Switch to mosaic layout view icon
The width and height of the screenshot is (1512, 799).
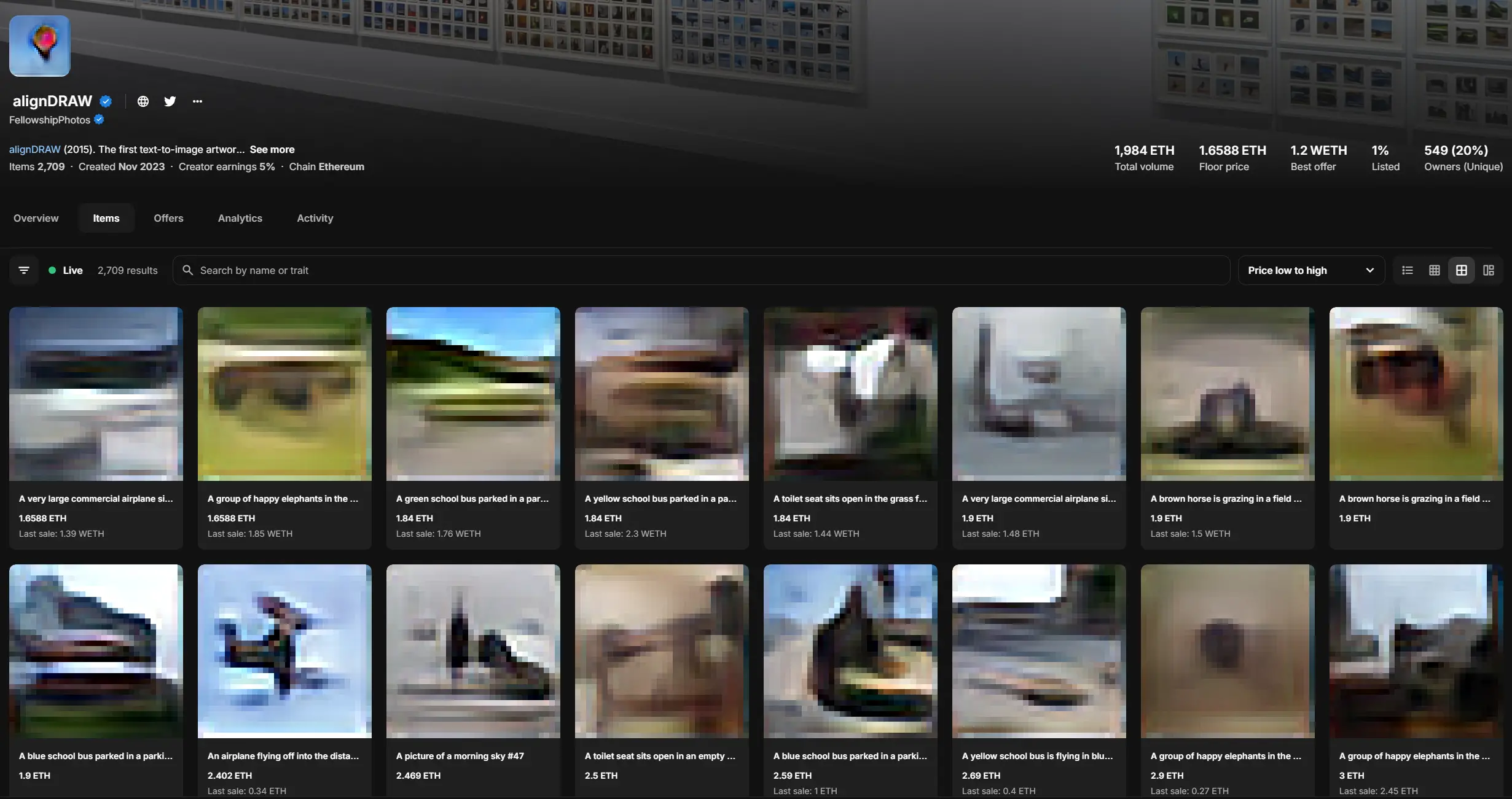pos(1489,270)
